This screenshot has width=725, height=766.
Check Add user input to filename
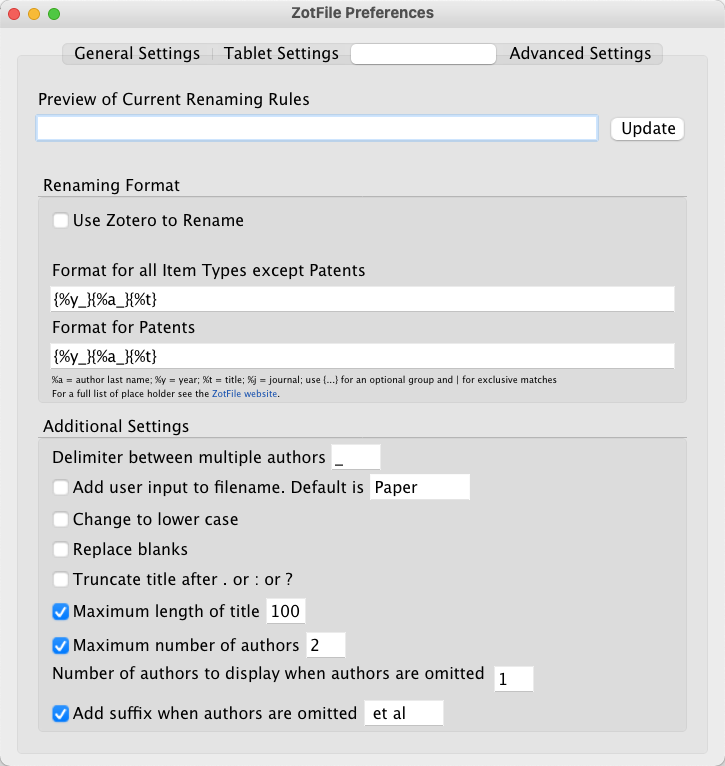[62, 488]
